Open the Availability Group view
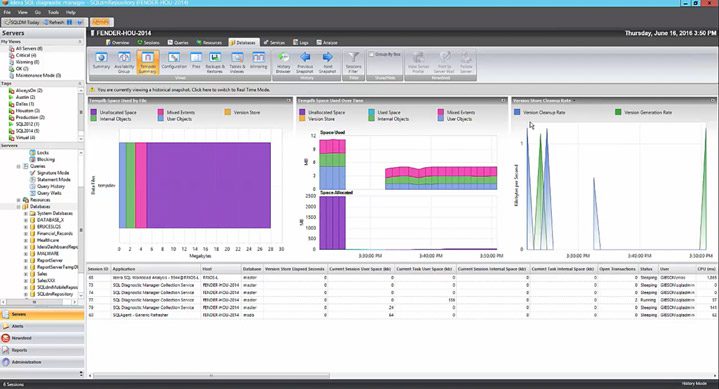Screen dimensions: 719x389 (x=124, y=62)
